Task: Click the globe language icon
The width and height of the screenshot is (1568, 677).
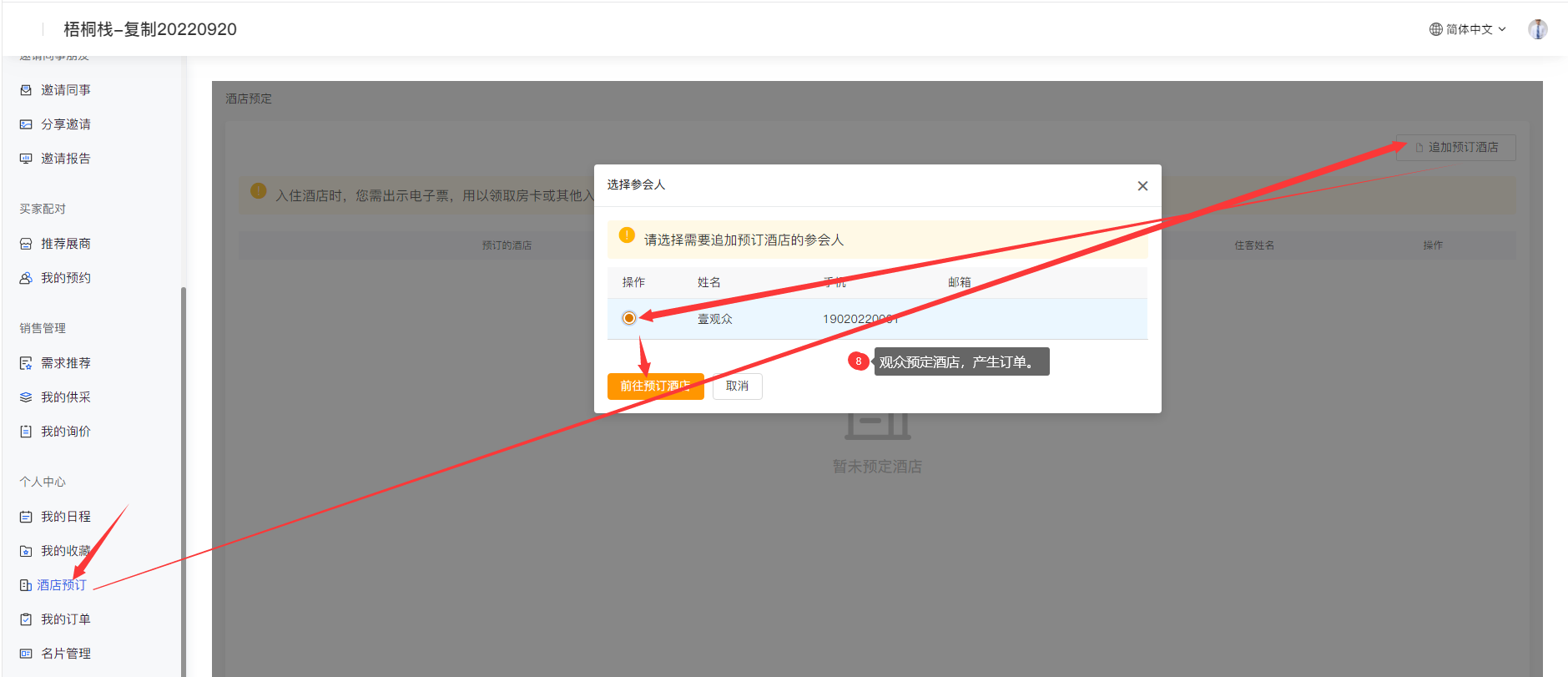Action: pyautogui.click(x=1436, y=29)
